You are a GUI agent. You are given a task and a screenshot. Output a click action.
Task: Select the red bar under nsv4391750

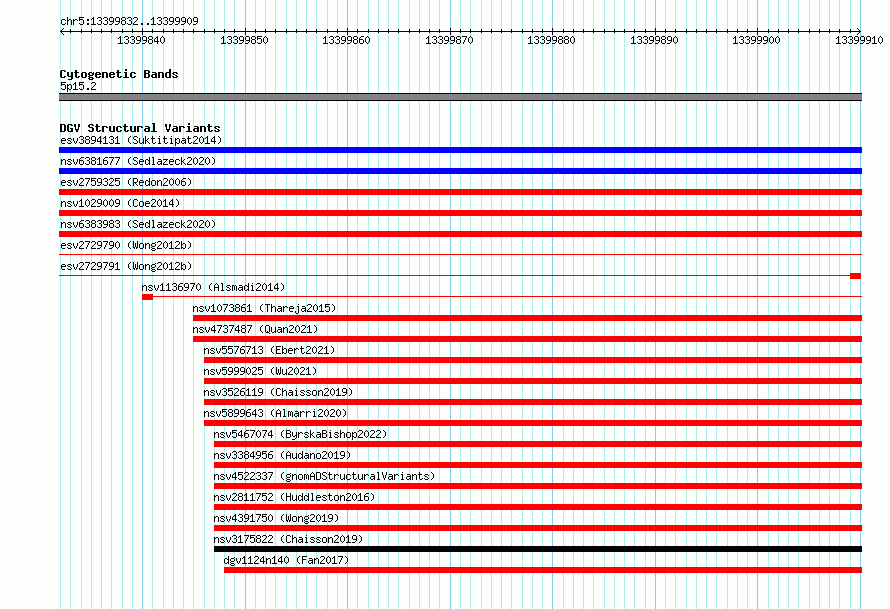538,528
